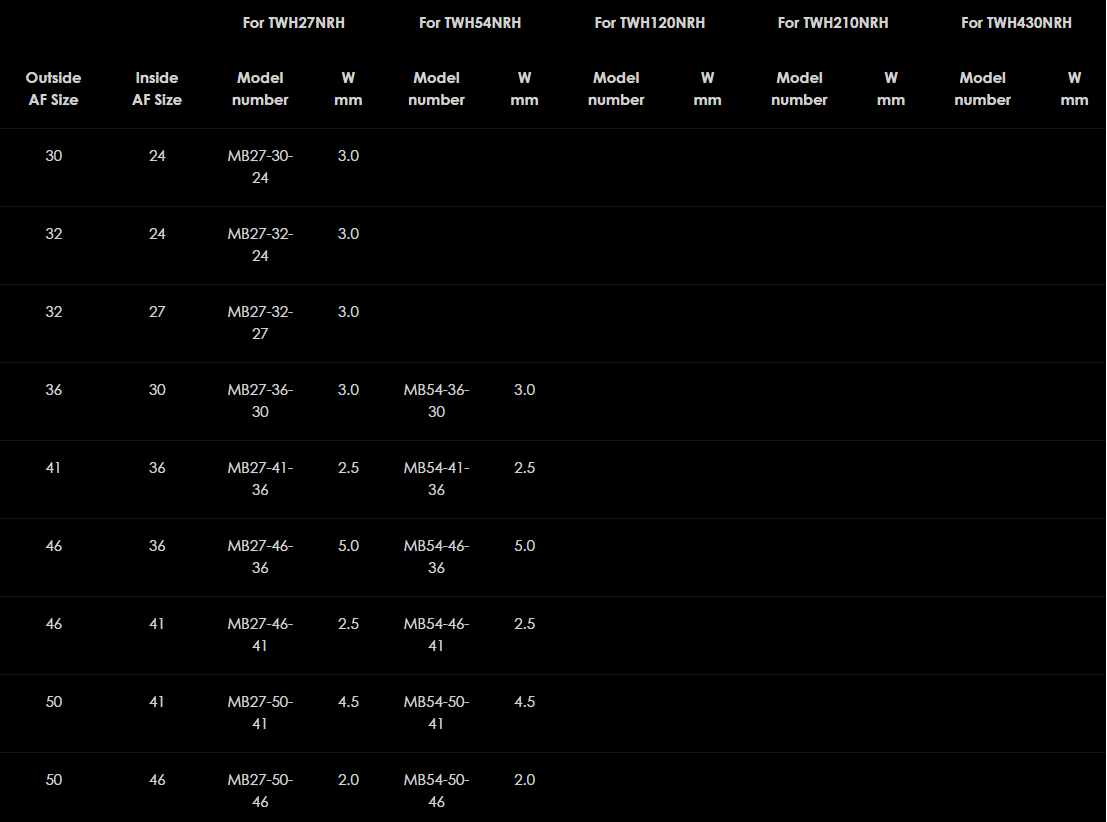Viewport: 1107px width, 822px height.
Task: Click the "For TWH120NRH" column group header
Action: point(649,22)
